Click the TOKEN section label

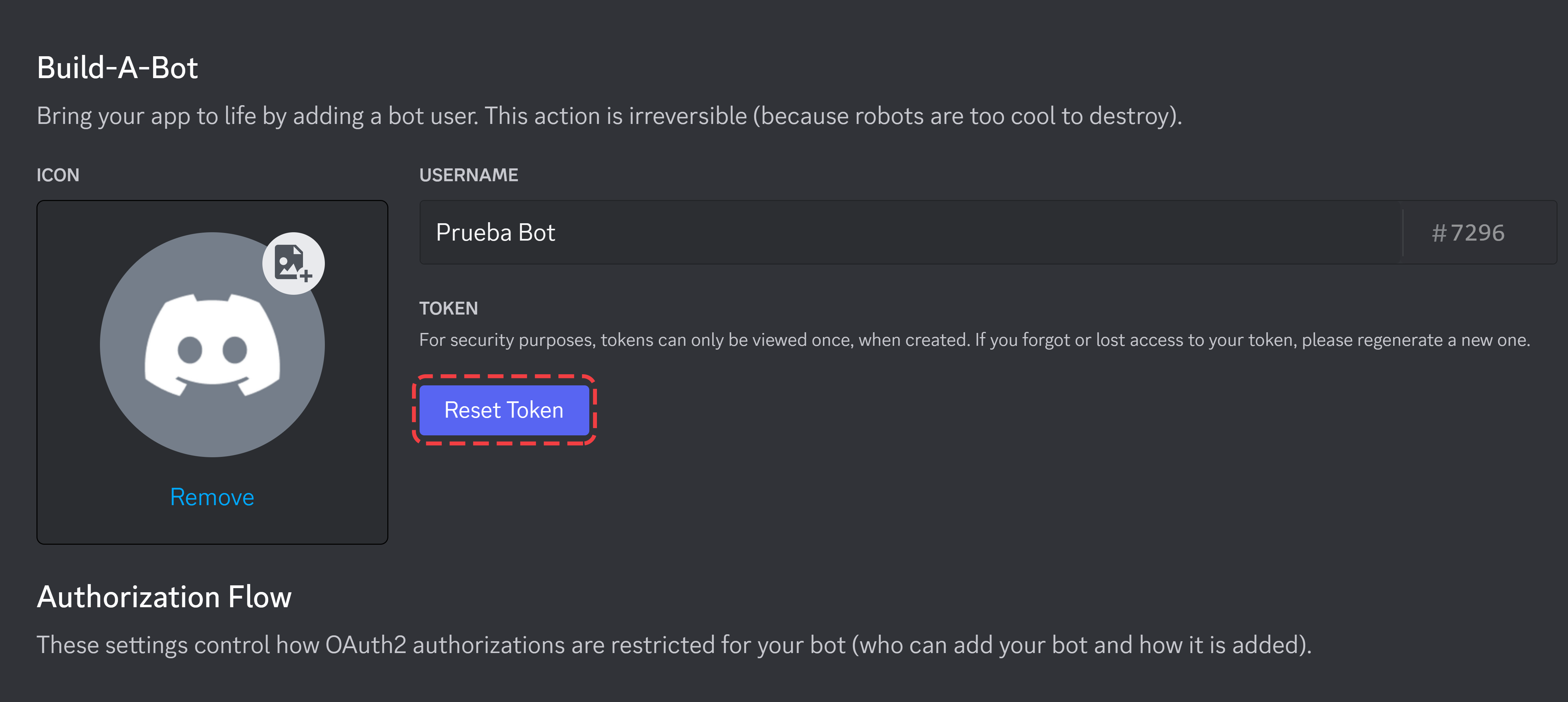pos(449,309)
